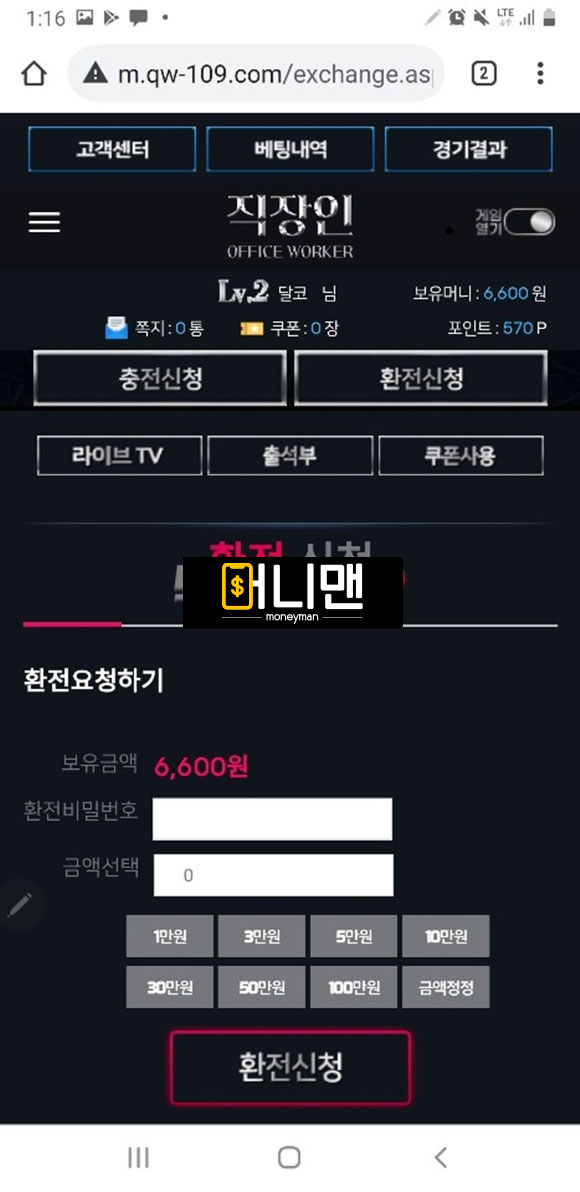580x1192 pixels.
Task: Click the red-outlined 환전신청 submit button
Action: click(290, 1067)
